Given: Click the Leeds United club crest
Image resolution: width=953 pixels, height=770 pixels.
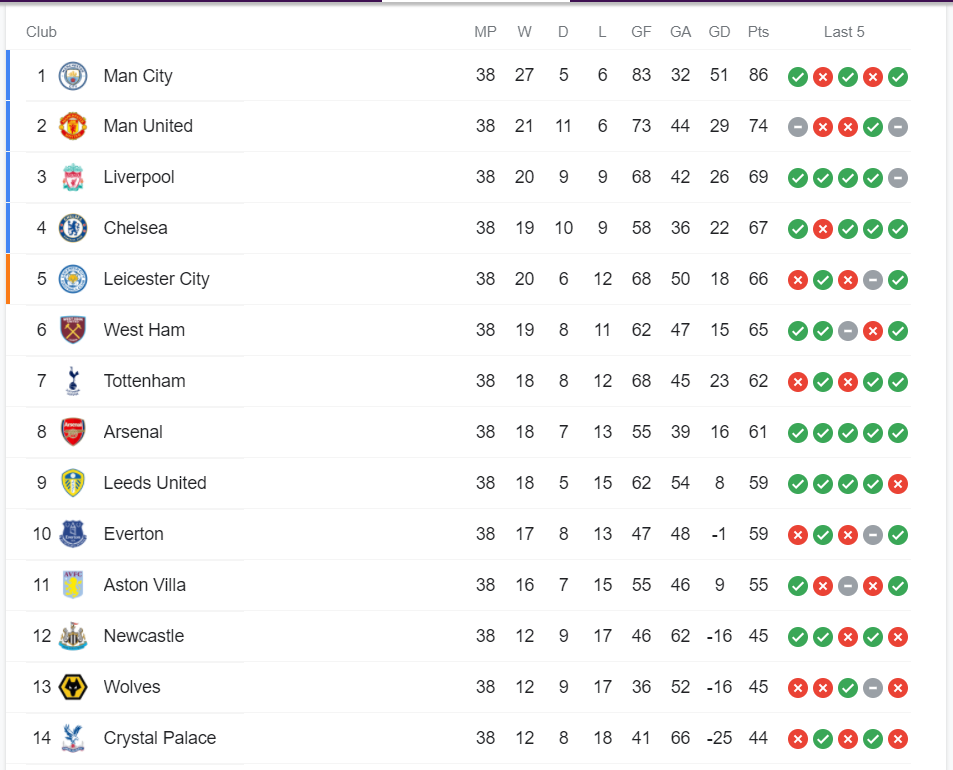Looking at the screenshot, I should point(73,483).
